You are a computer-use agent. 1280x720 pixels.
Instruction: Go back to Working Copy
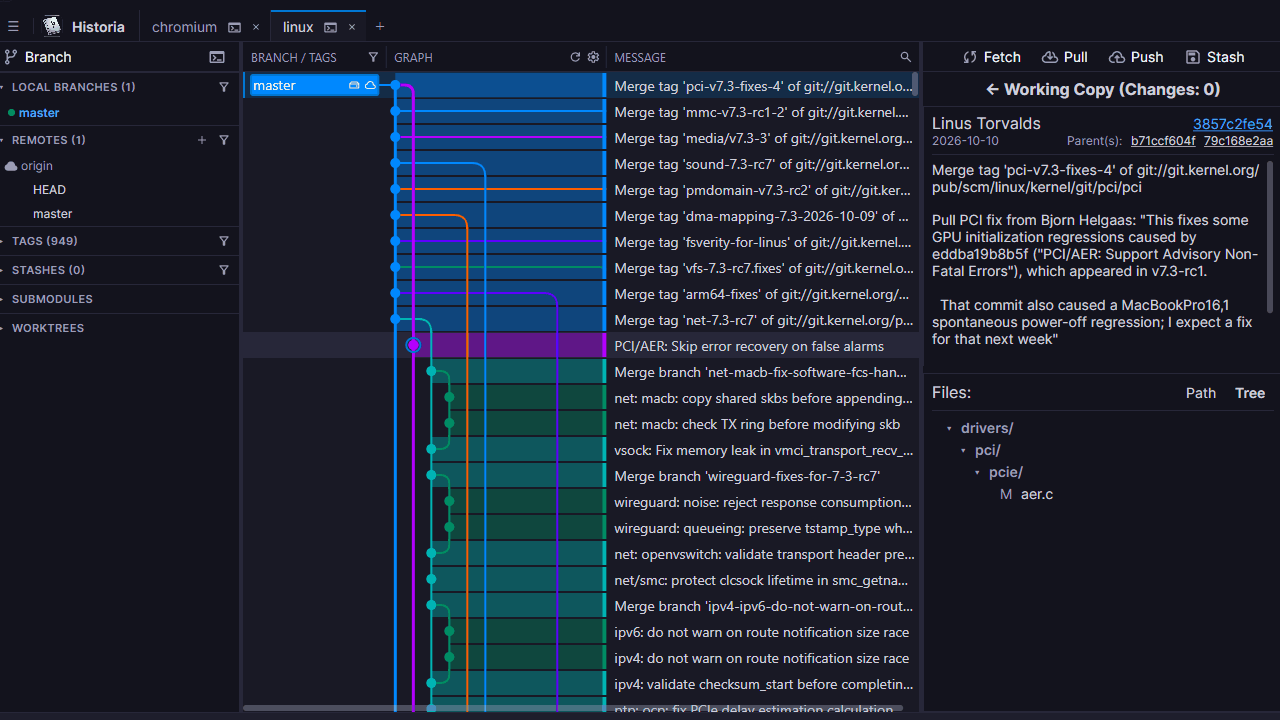(x=1102, y=89)
